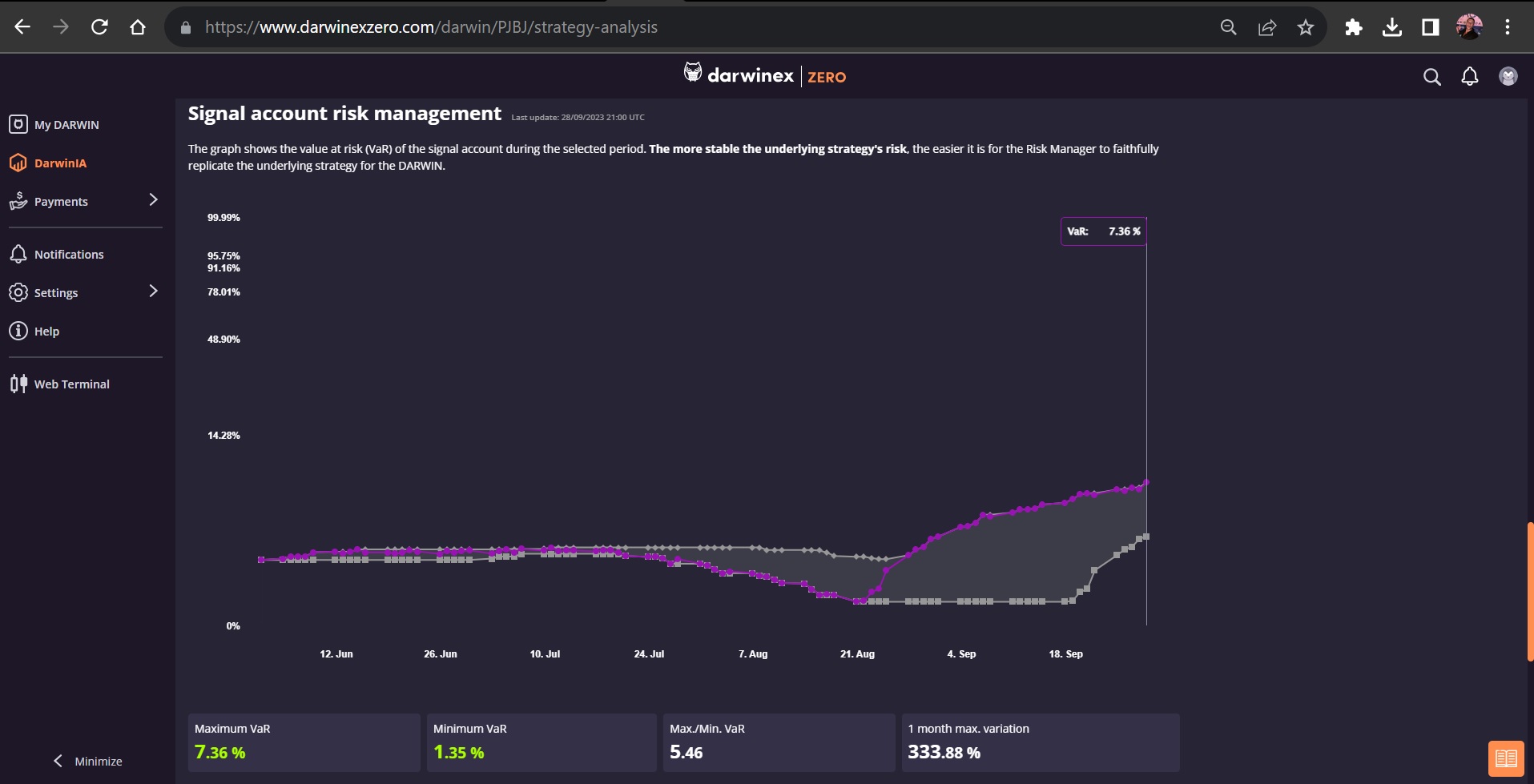Click the orange guide book icon
The height and width of the screenshot is (784, 1534).
[1505, 758]
